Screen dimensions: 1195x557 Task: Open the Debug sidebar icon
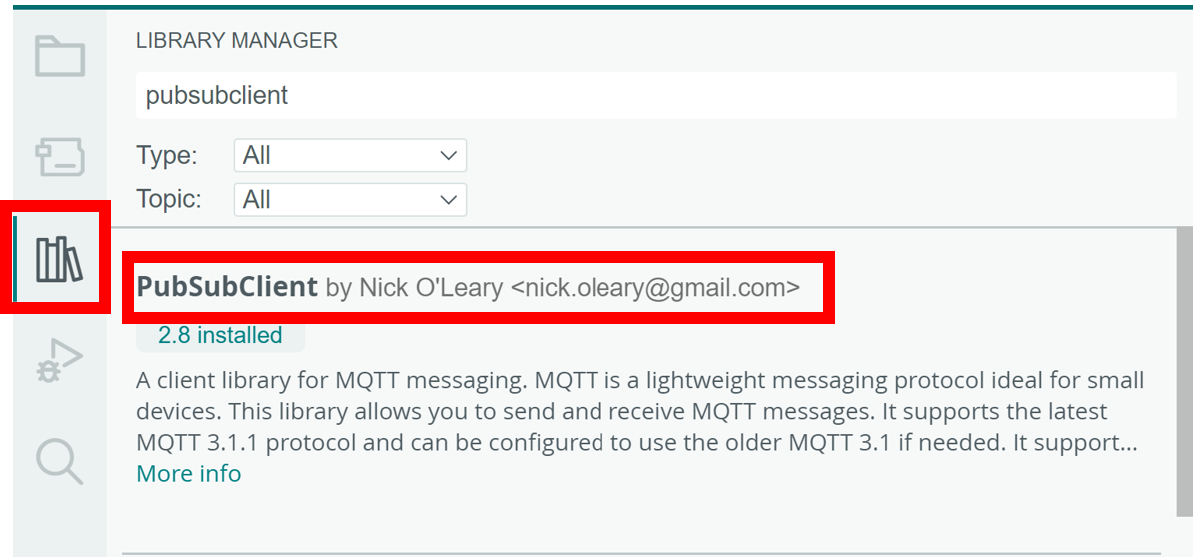coord(60,360)
